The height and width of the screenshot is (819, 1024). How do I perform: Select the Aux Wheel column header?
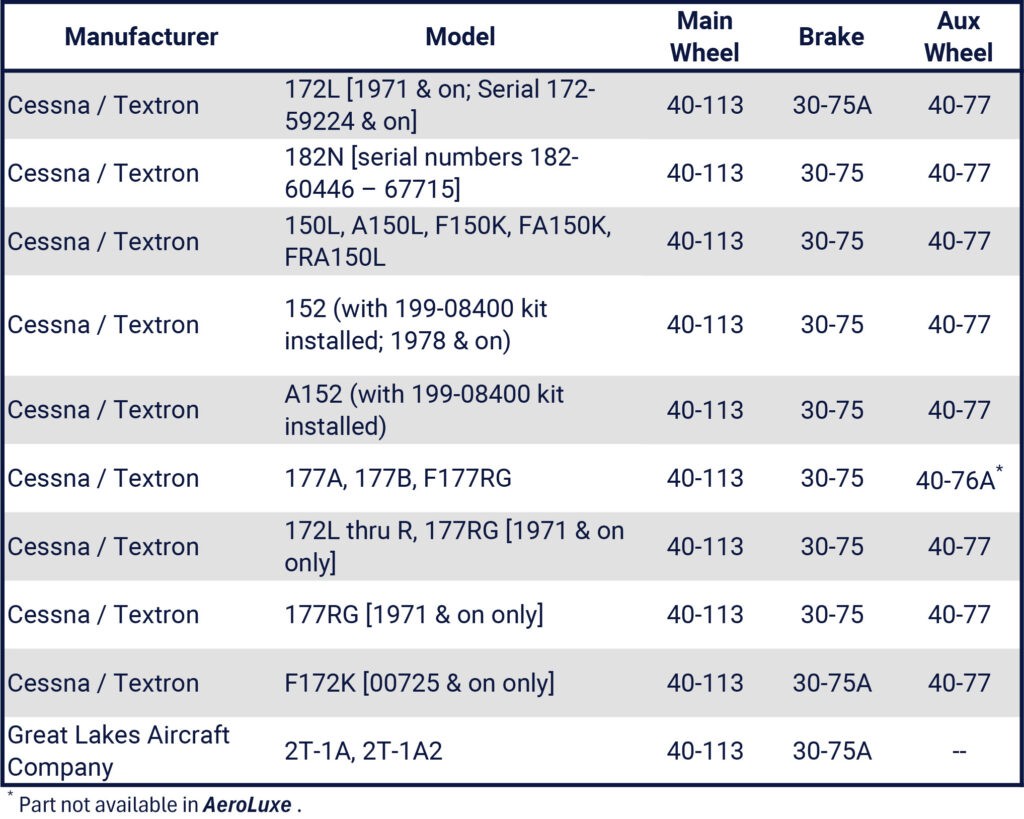958,37
